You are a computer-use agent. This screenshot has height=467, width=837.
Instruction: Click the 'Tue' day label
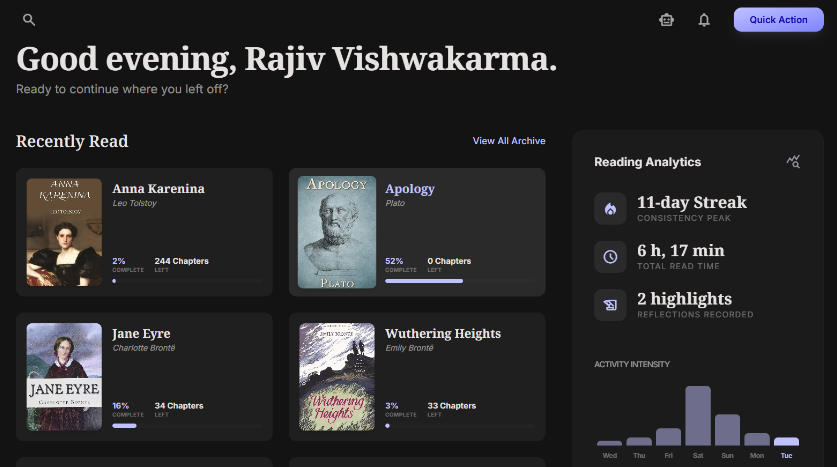[x=786, y=455]
